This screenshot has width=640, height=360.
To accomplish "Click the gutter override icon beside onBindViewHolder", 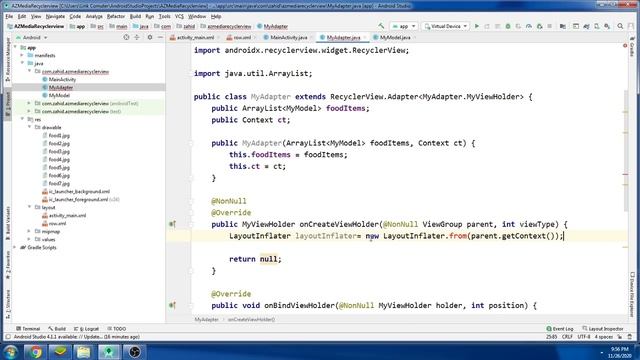I will 172,305.
